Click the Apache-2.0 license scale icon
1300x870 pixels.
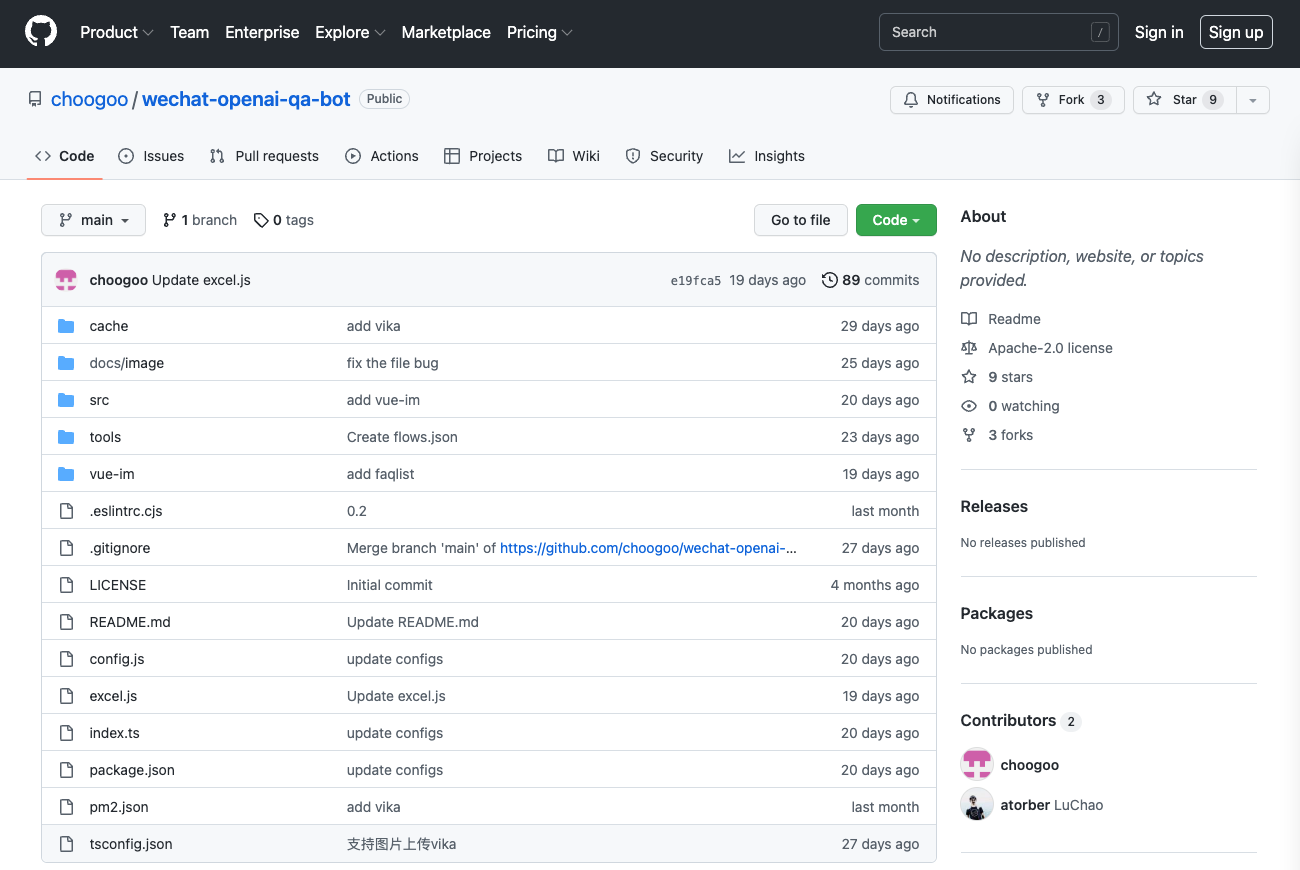pos(968,348)
